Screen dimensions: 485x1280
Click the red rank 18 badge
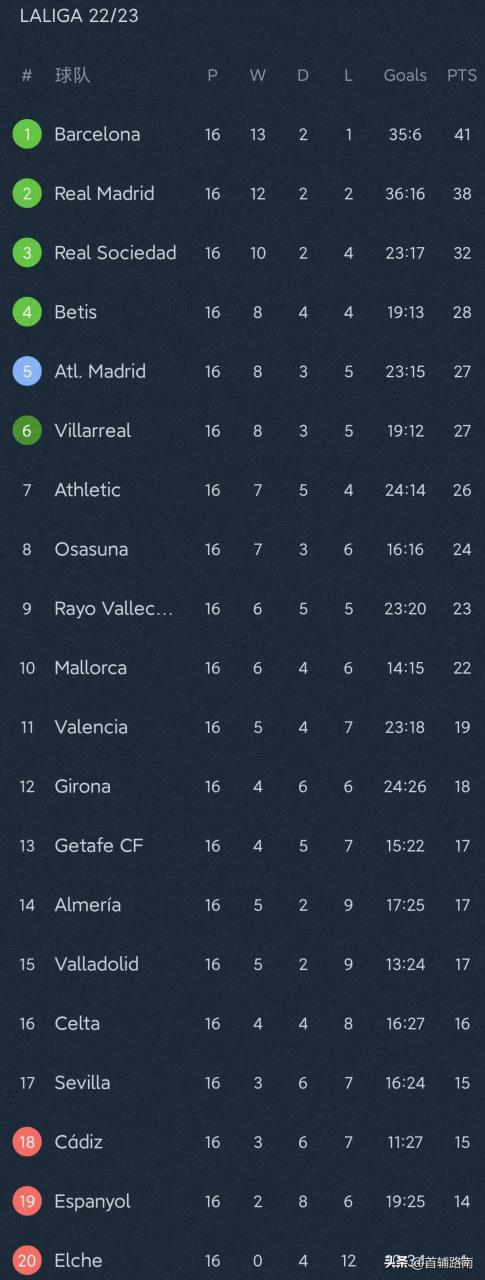tap(27, 1141)
